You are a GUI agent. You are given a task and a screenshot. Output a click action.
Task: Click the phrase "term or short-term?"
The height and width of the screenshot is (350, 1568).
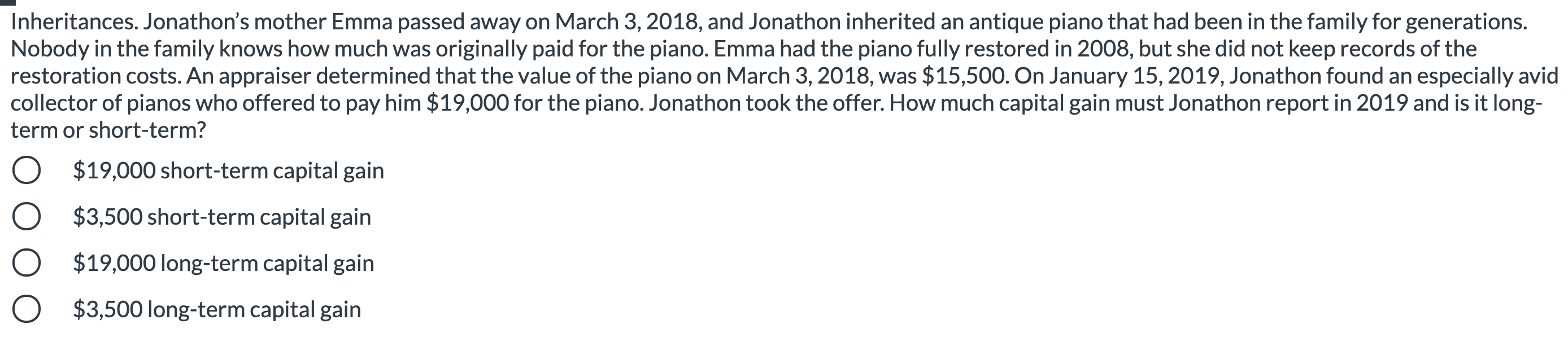(110, 130)
